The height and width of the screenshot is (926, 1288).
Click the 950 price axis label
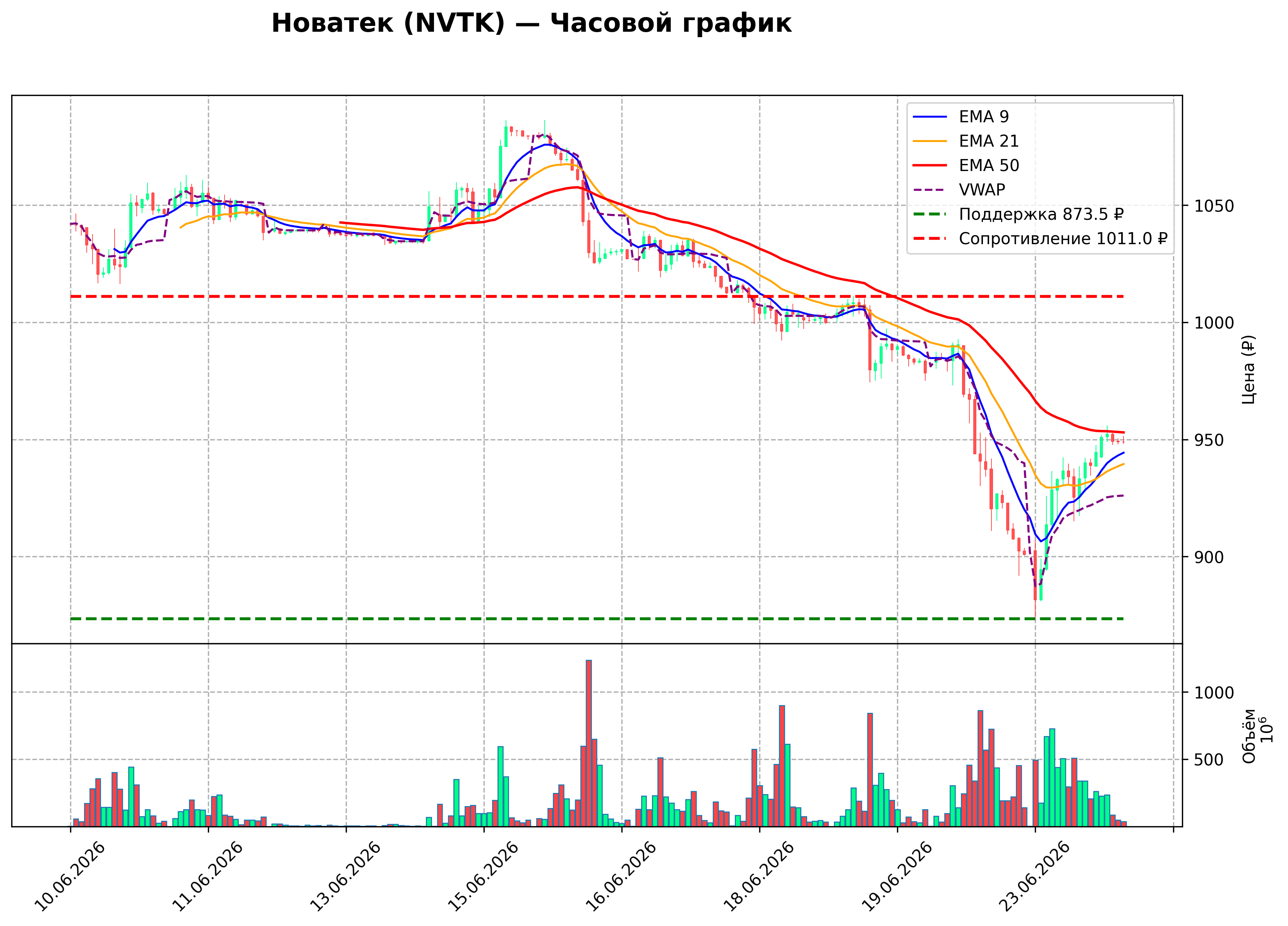[x=1209, y=440]
